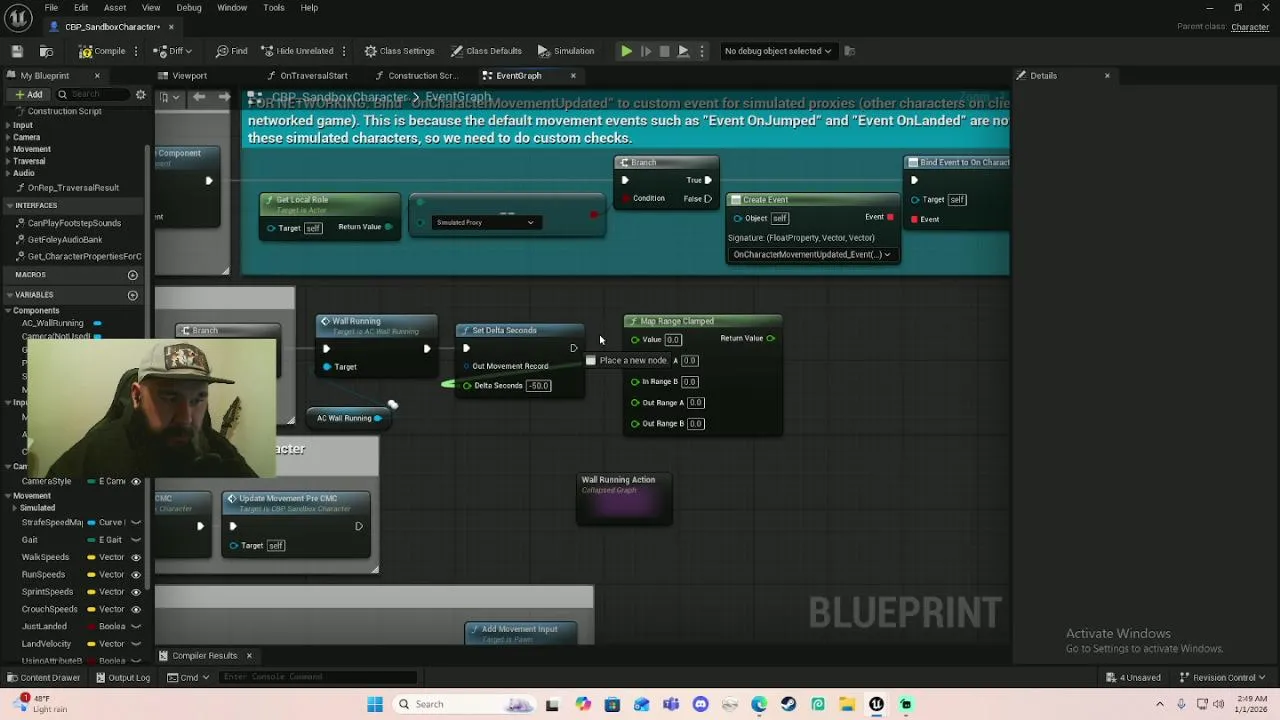
Task: Expand the Movement graph category
Action: pyautogui.click(x=8, y=149)
